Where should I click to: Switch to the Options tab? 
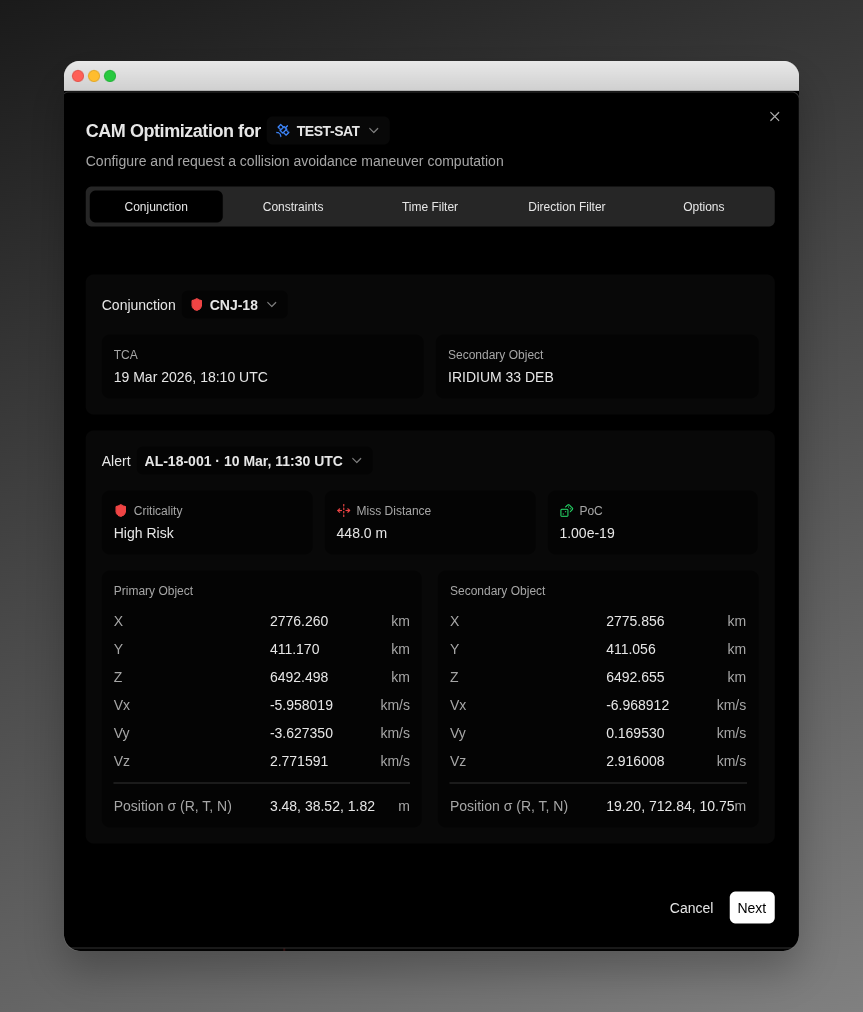[x=704, y=207]
